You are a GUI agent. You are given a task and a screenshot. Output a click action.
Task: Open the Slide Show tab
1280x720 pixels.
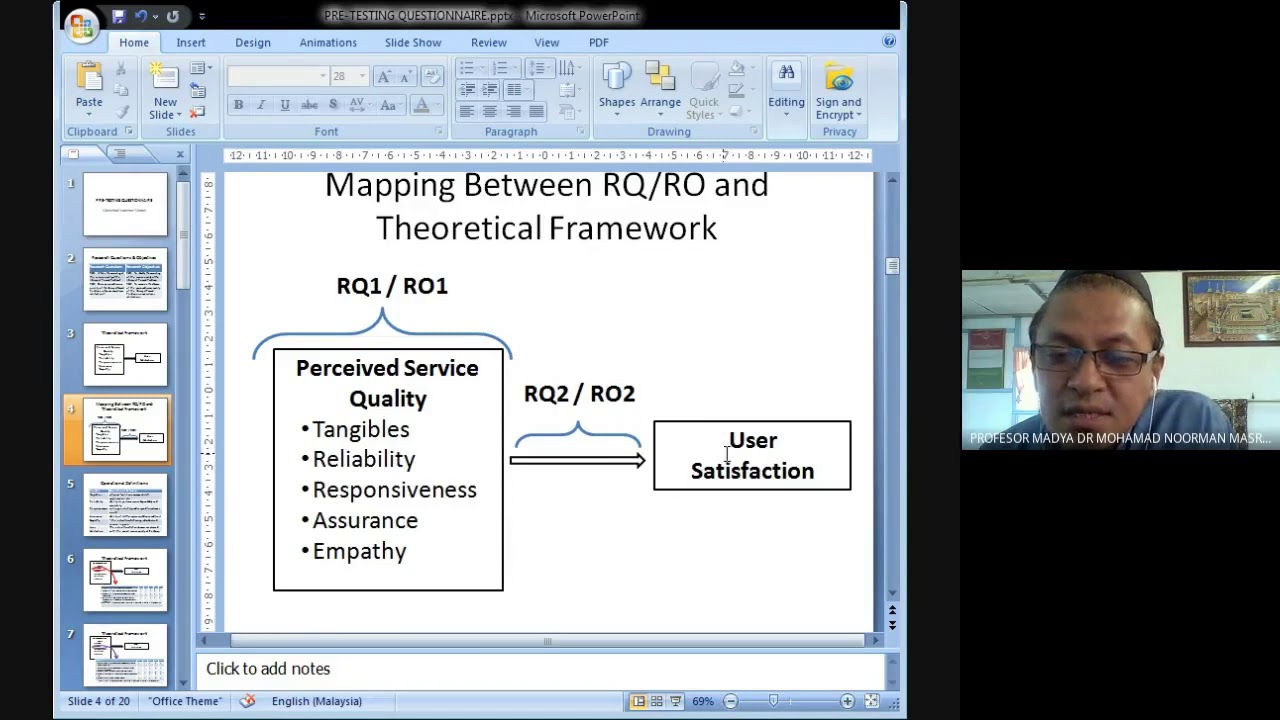pyautogui.click(x=413, y=42)
